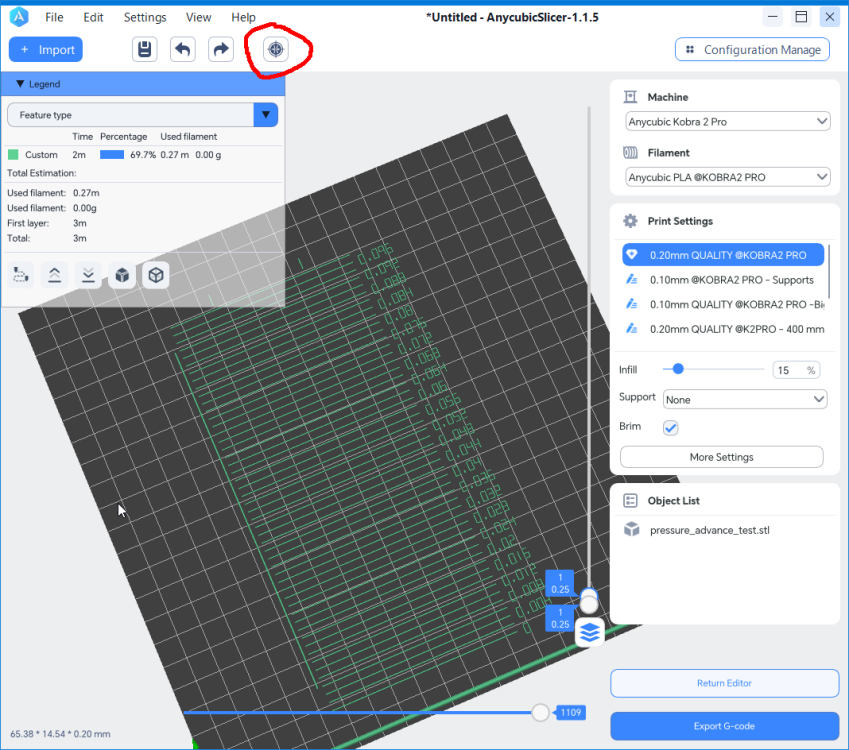Open the Support None dropdown
849x750 pixels.
745,400
